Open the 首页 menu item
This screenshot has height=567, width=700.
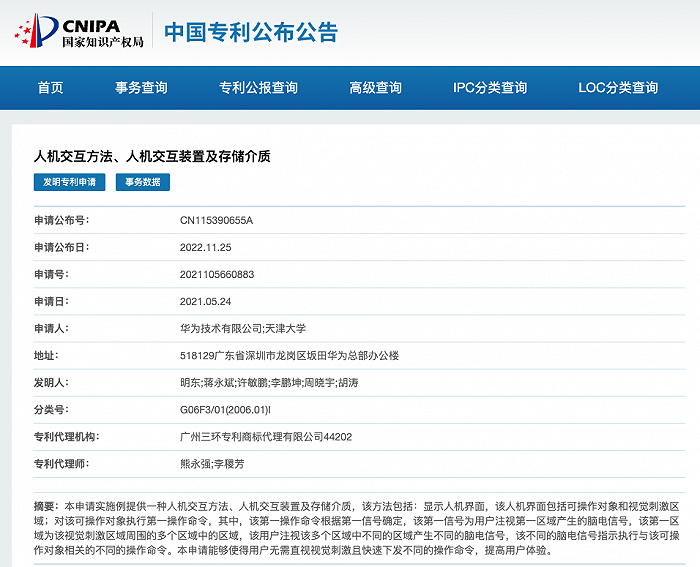[50, 88]
